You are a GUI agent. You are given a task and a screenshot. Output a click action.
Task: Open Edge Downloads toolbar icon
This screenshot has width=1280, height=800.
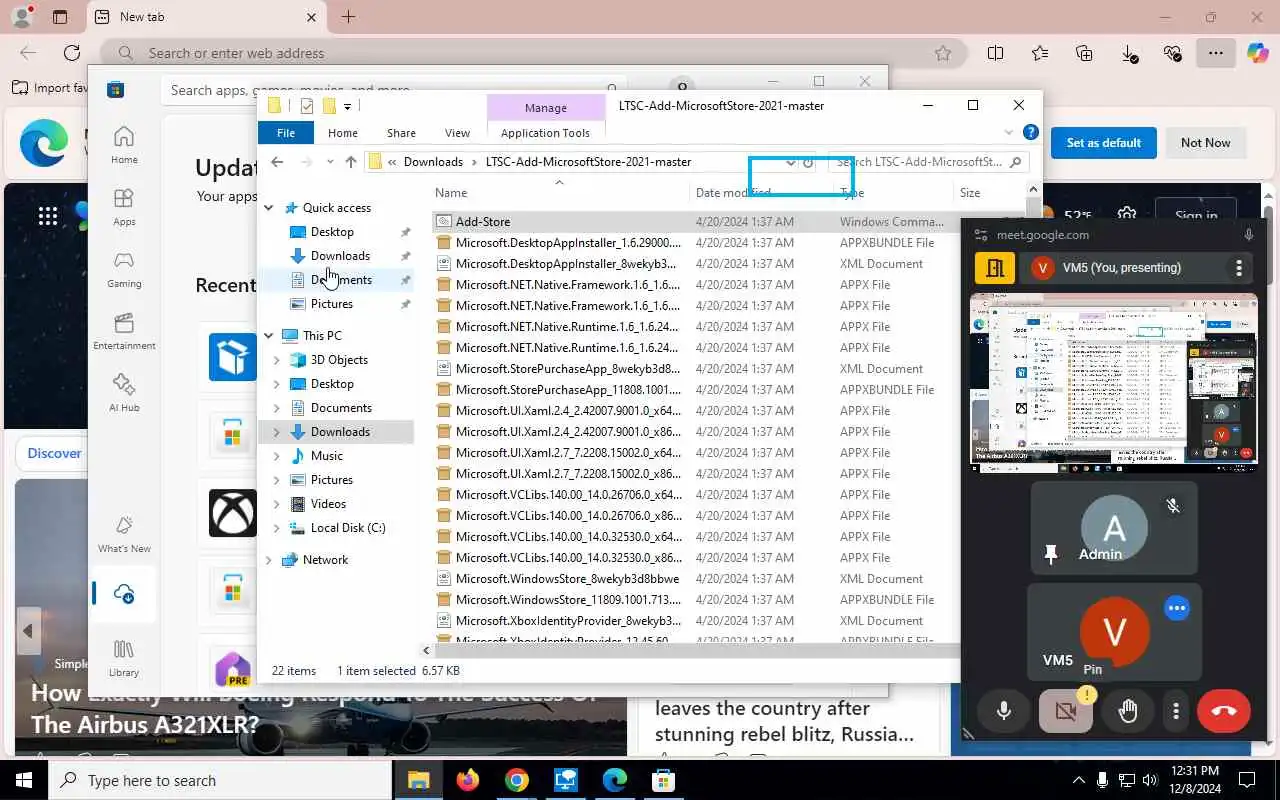tap(1129, 53)
